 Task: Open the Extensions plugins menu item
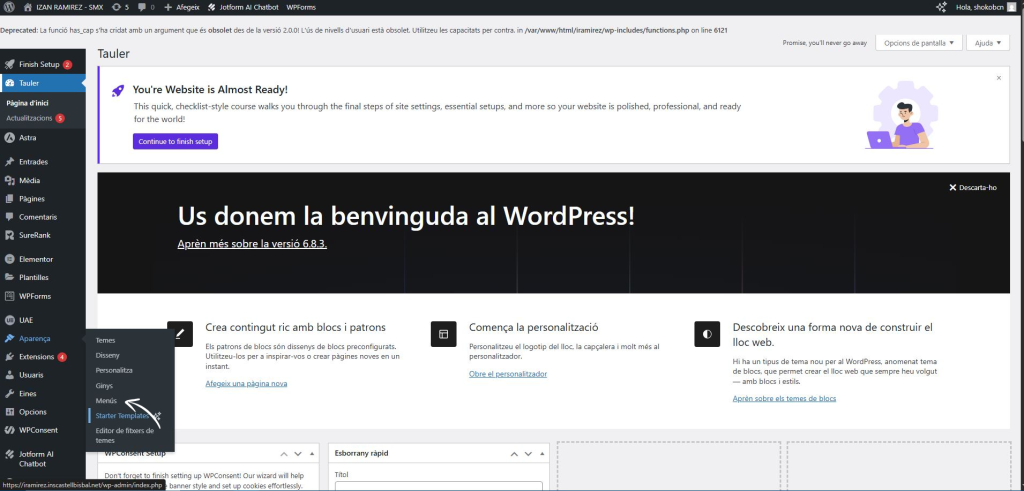pos(36,357)
